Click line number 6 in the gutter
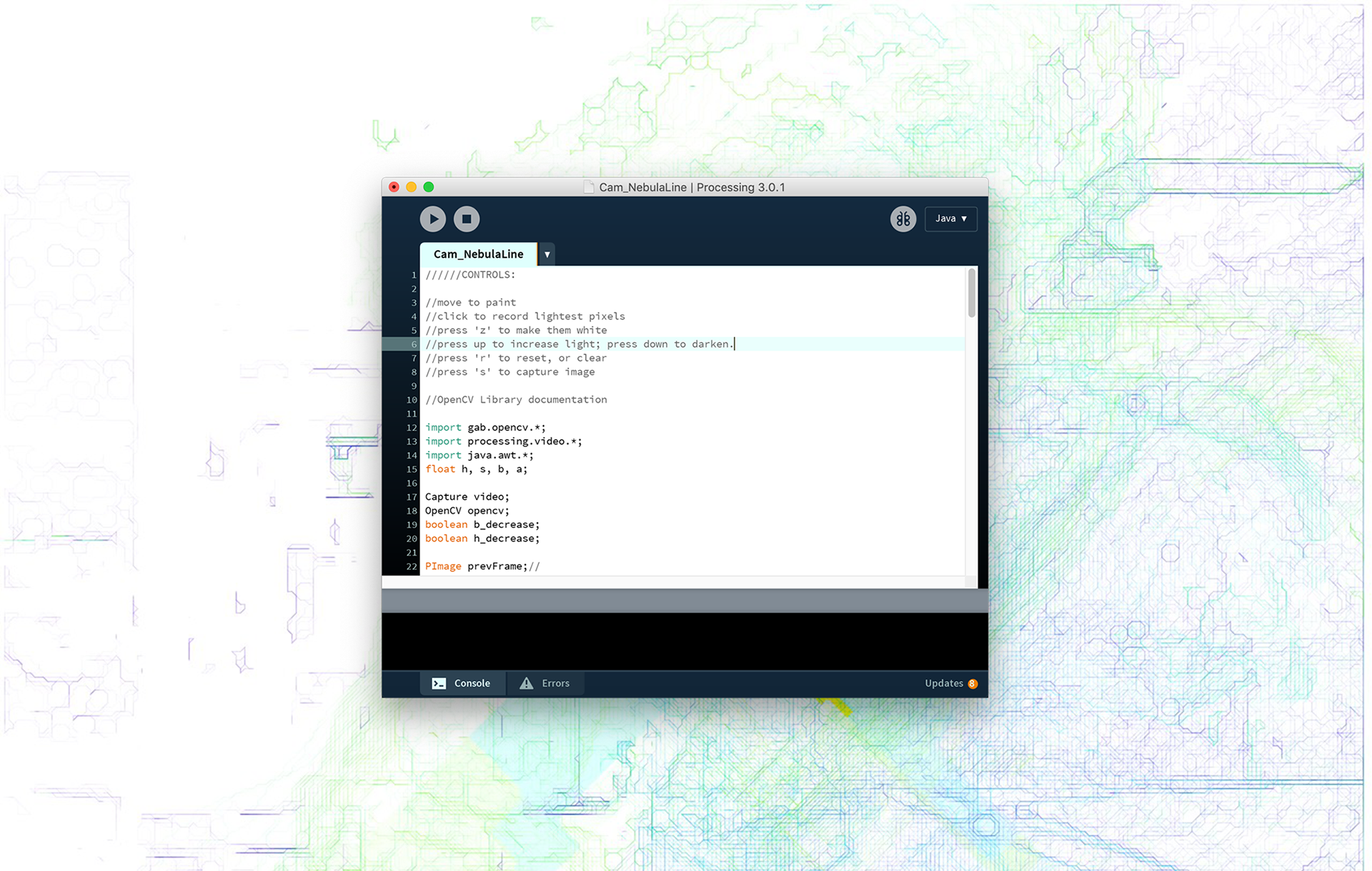This screenshot has width=1372, height=871. [x=413, y=344]
